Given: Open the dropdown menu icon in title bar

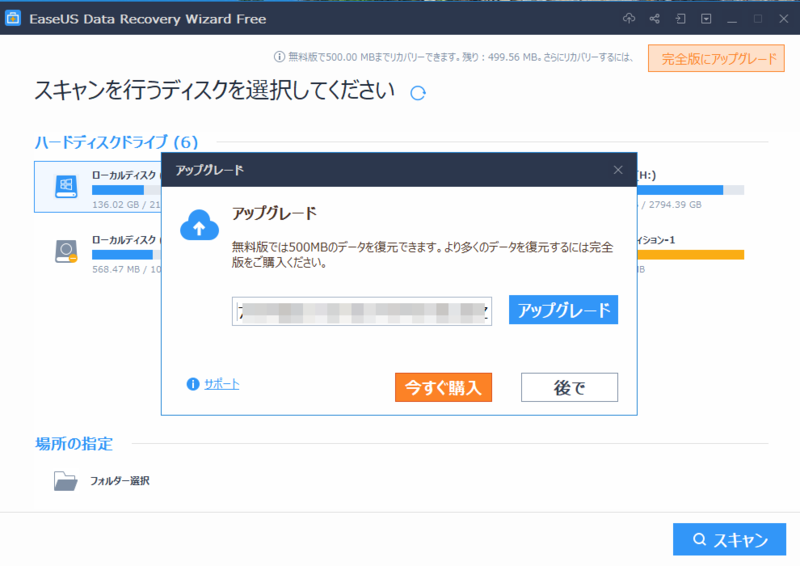Looking at the screenshot, I should click(x=706, y=19).
